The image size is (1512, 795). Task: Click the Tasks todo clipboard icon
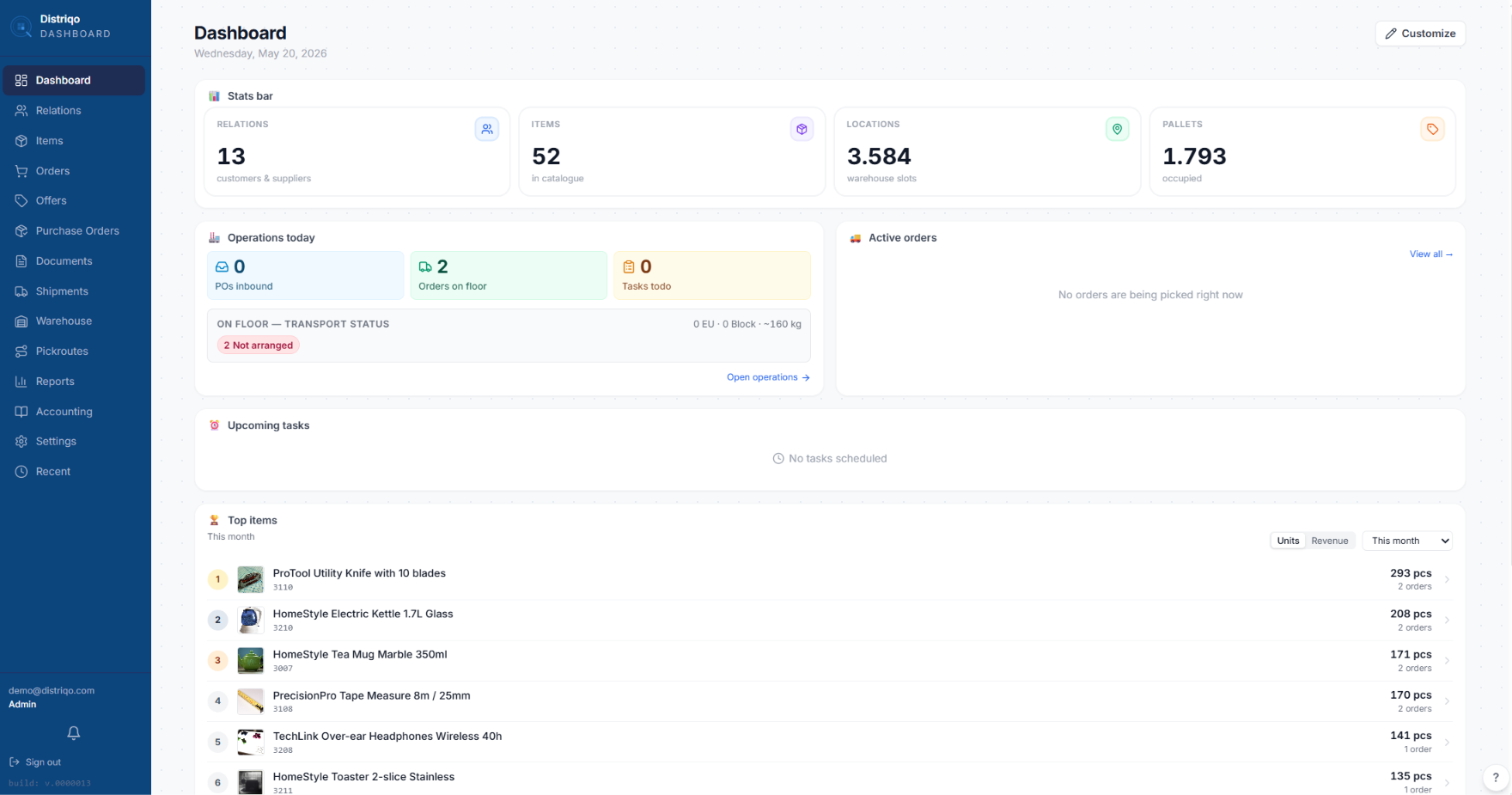[x=629, y=267]
